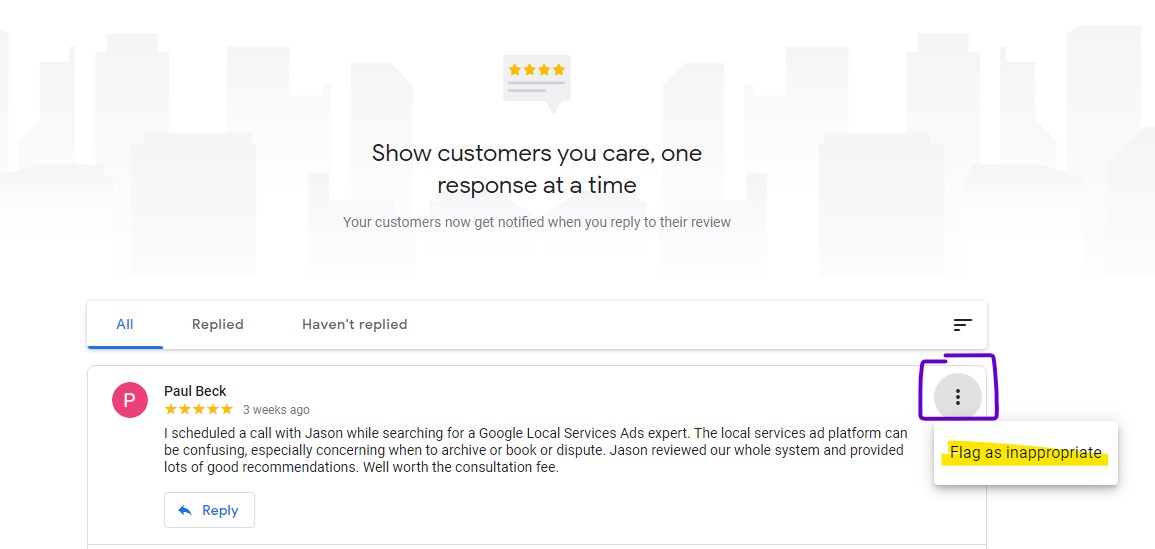Click the first star of Paul Beck's rating
The width and height of the screenshot is (1155, 549).
pos(171,409)
